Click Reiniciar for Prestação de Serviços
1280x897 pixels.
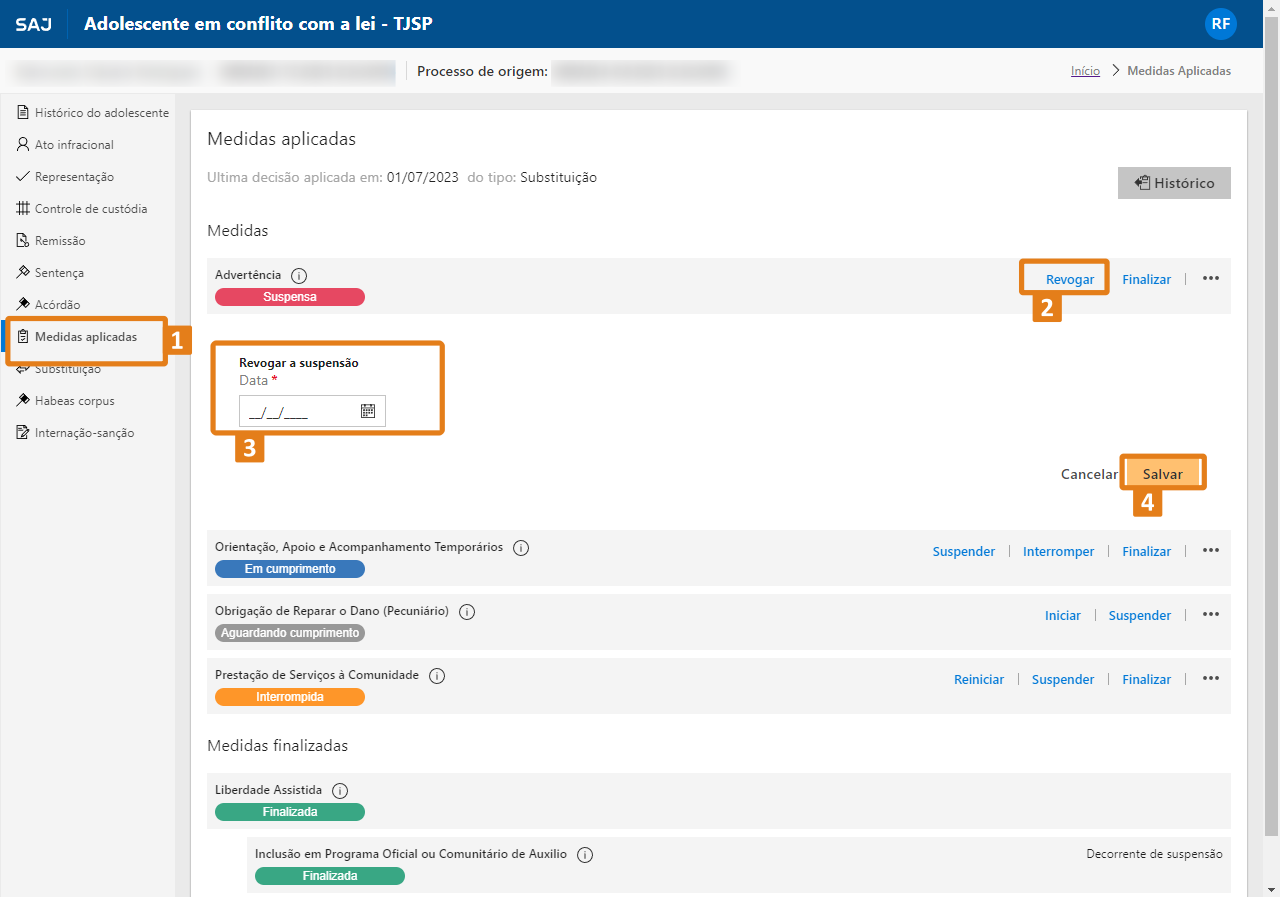pyautogui.click(x=979, y=679)
